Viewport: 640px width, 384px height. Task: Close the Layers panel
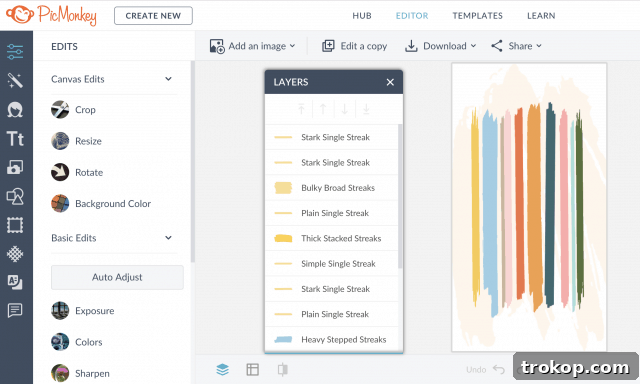click(x=390, y=82)
